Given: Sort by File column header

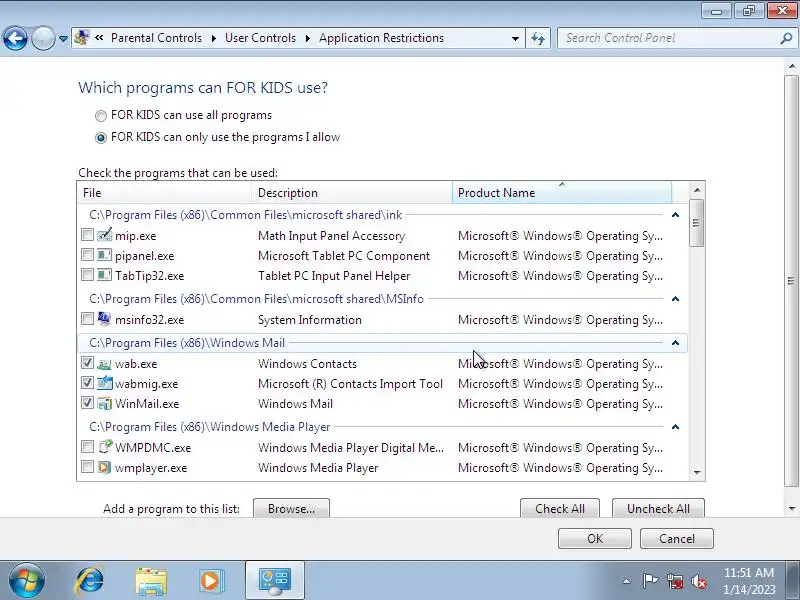Looking at the screenshot, I should point(164,193).
